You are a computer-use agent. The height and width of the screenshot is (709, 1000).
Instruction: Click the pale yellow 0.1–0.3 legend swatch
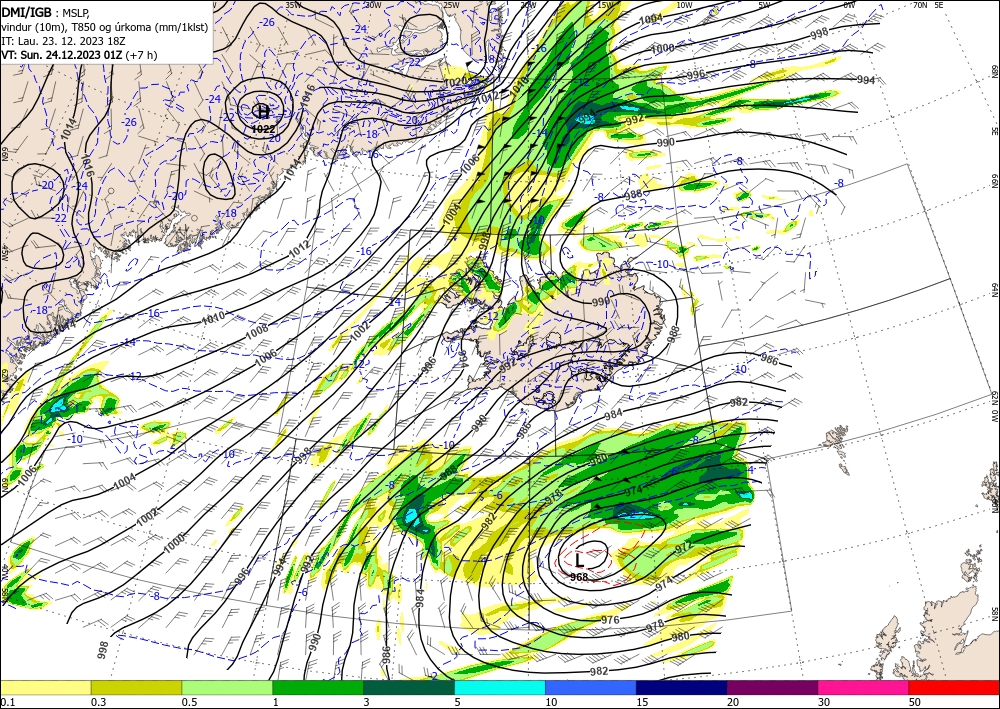pos(45,687)
